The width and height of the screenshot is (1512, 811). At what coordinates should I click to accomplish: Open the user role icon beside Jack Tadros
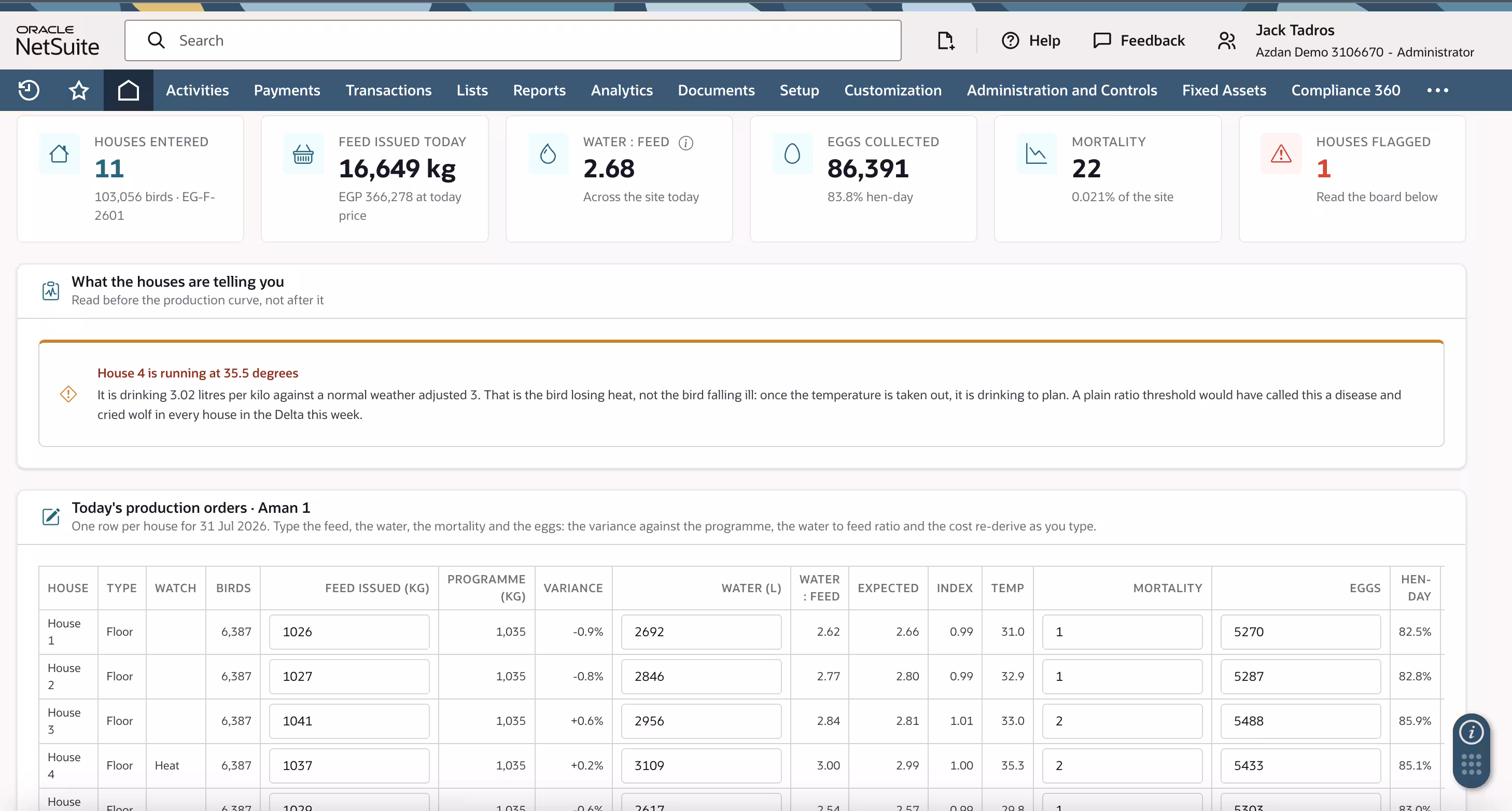click(1227, 40)
